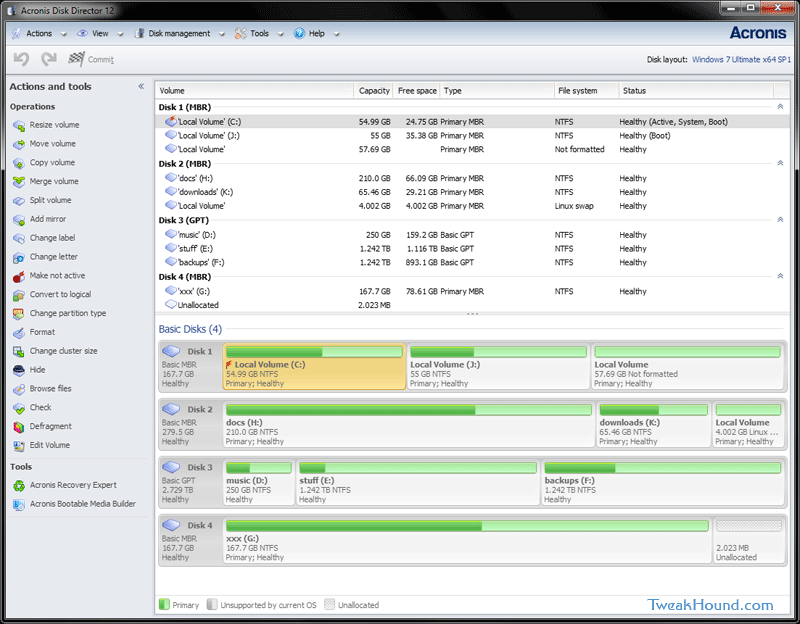Select the 'backups' (F:) volume row
The width and height of the screenshot is (800, 624).
pos(472,263)
